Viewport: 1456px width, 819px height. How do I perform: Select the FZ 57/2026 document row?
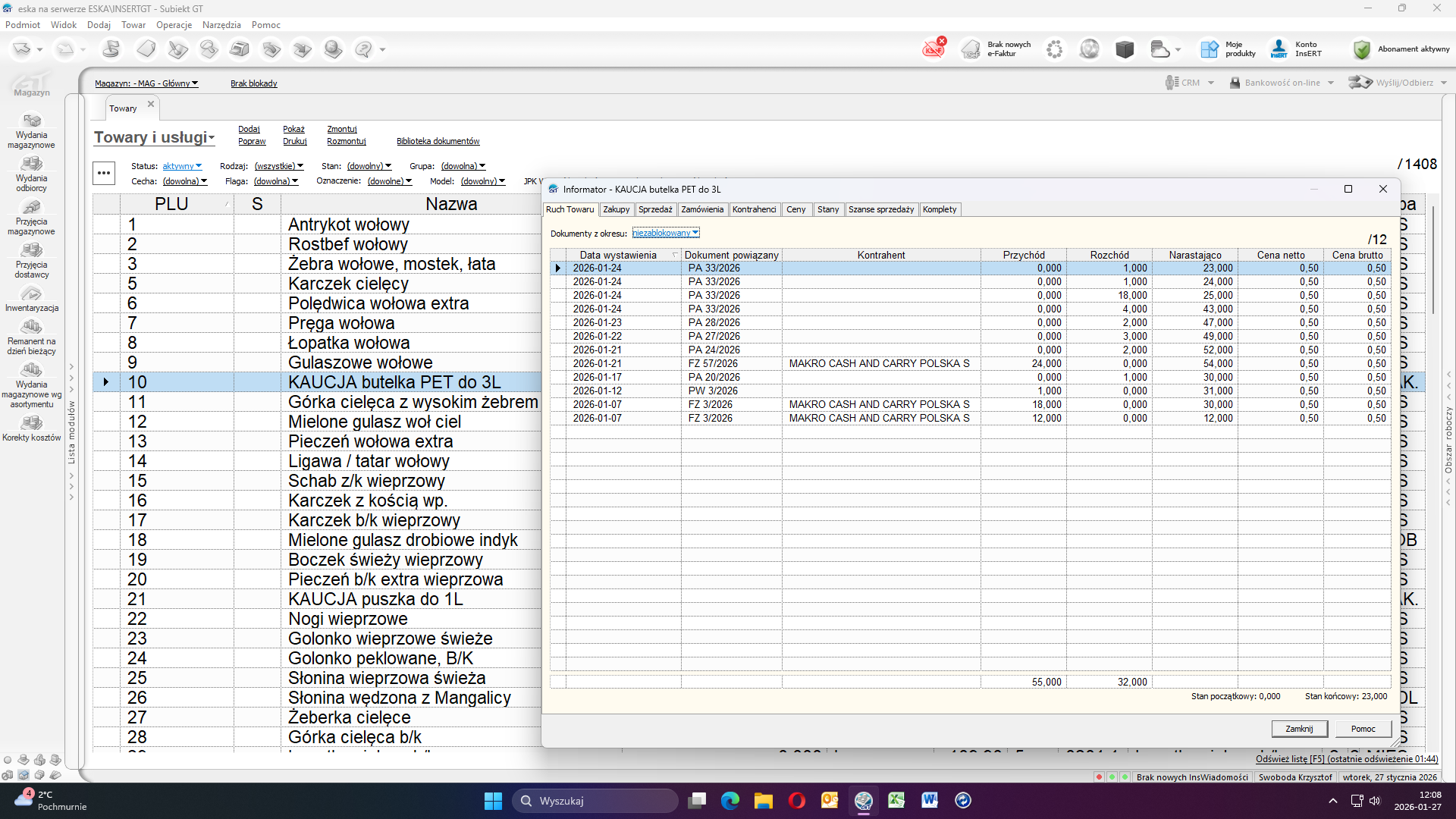[x=713, y=363]
